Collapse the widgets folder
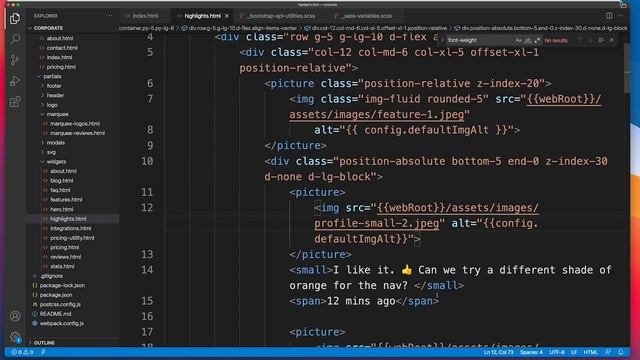The width and height of the screenshot is (640, 360). 56,162
